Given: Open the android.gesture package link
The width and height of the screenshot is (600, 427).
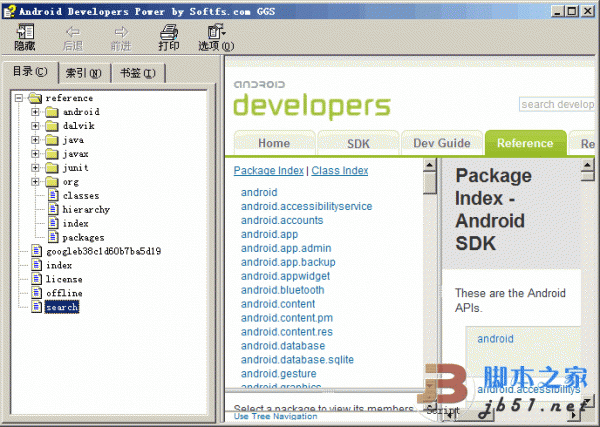Looking at the screenshot, I should [279, 373].
